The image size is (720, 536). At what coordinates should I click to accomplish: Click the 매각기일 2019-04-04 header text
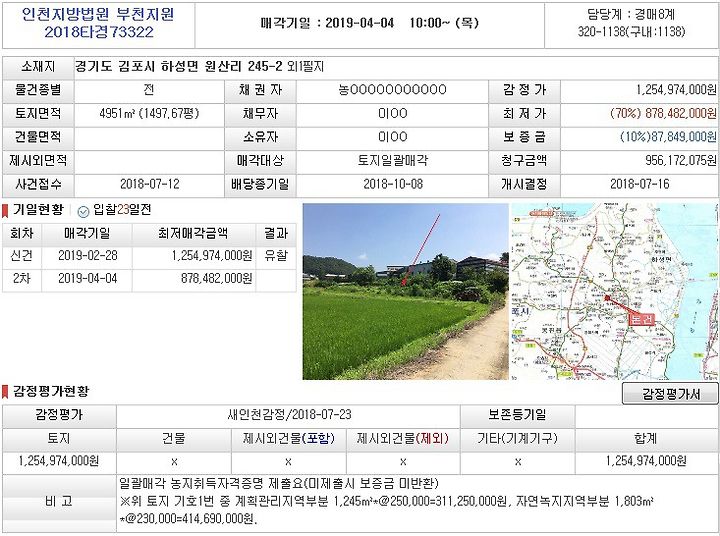[x=370, y=23]
